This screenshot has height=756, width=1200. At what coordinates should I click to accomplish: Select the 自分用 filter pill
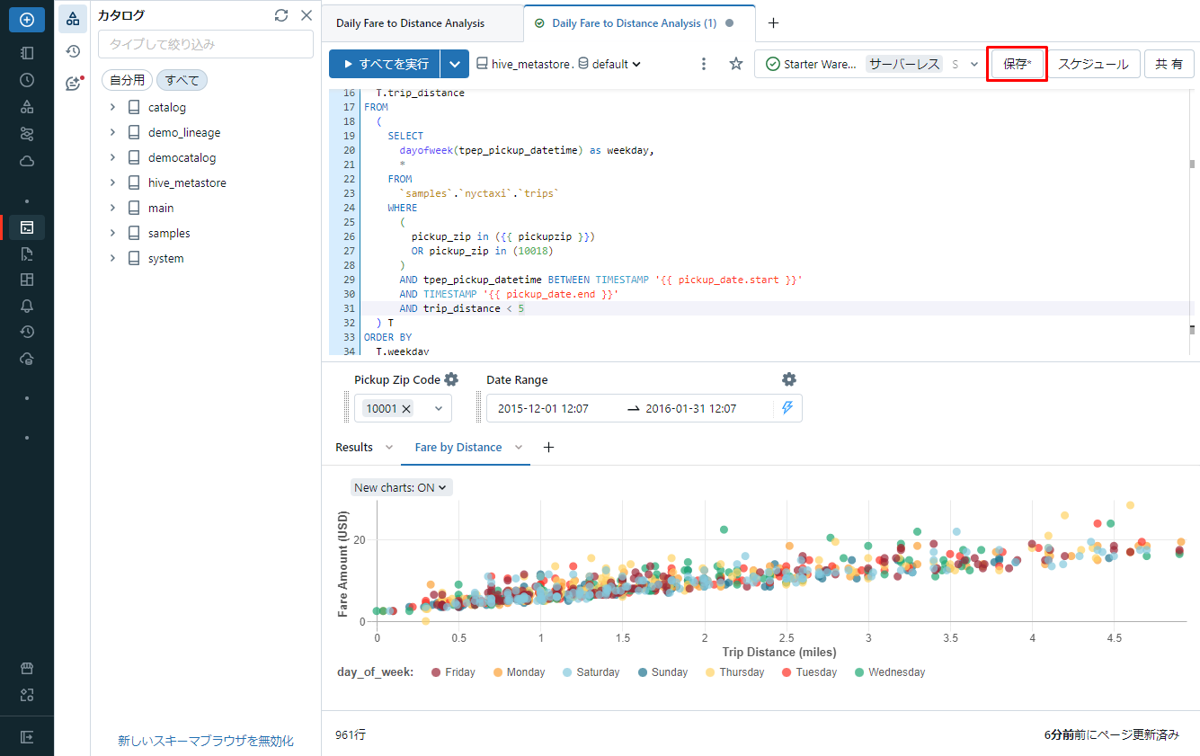click(127, 80)
